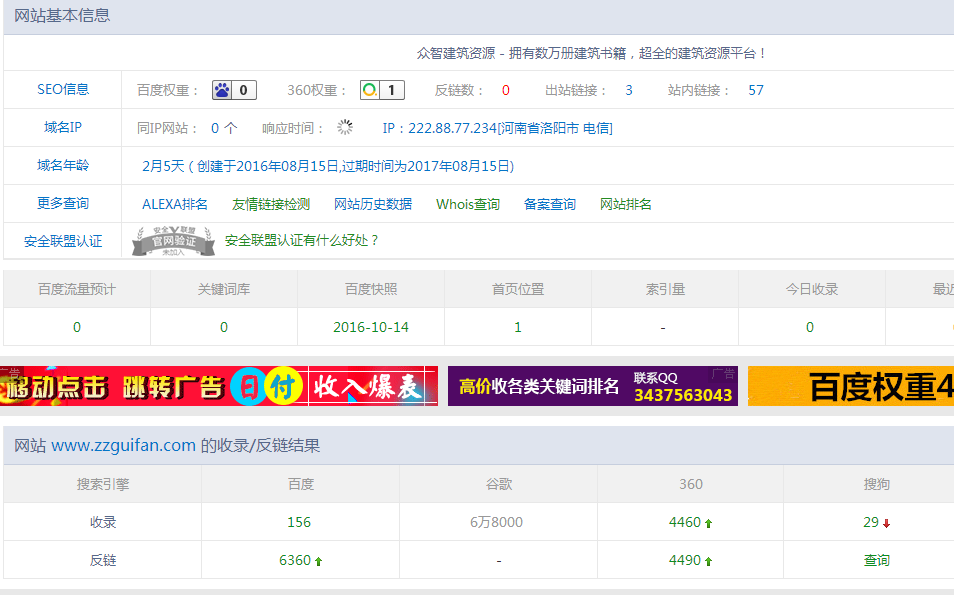Click the 360反链 value 4490
954x595 pixels.
pos(685,560)
